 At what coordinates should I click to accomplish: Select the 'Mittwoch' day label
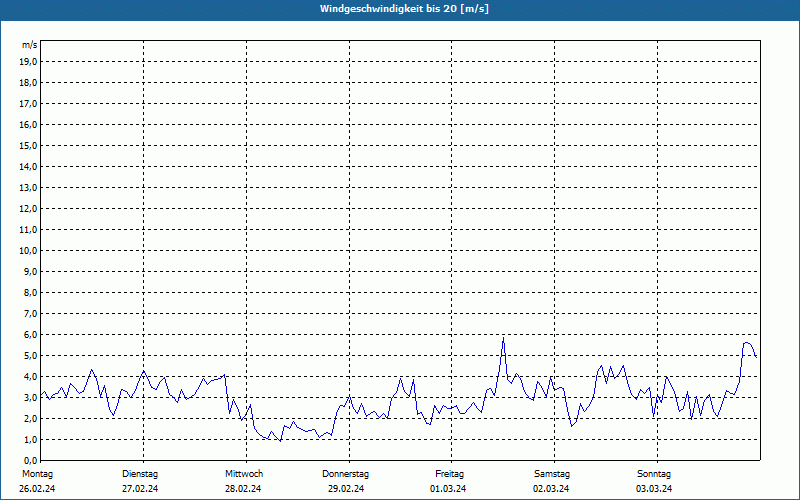[x=244, y=474]
